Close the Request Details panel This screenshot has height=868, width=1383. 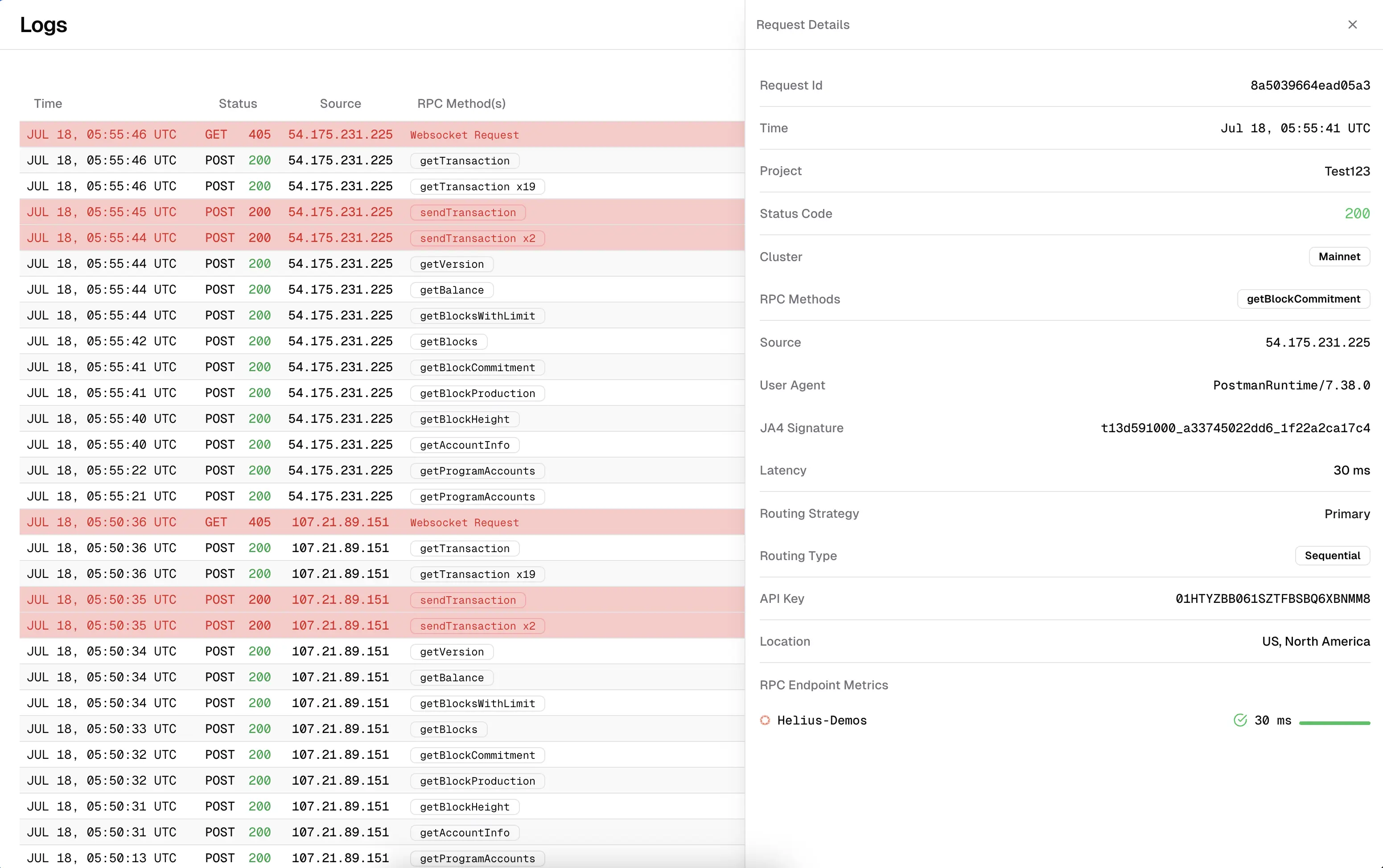tap(1353, 24)
